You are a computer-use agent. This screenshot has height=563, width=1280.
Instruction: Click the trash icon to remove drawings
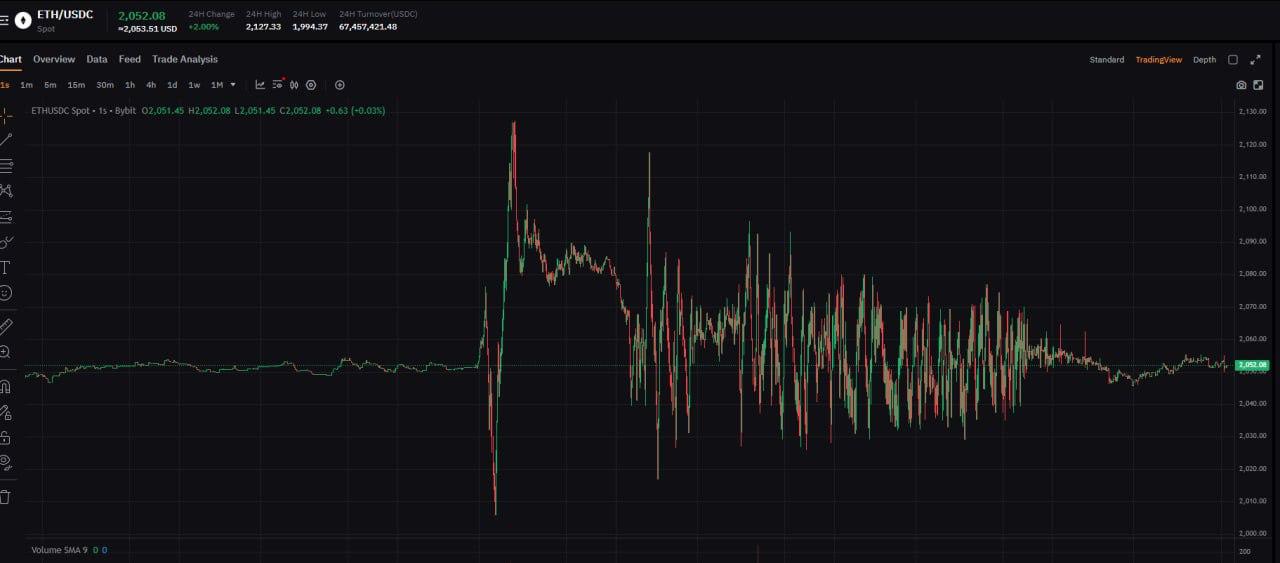(x=6, y=496)
